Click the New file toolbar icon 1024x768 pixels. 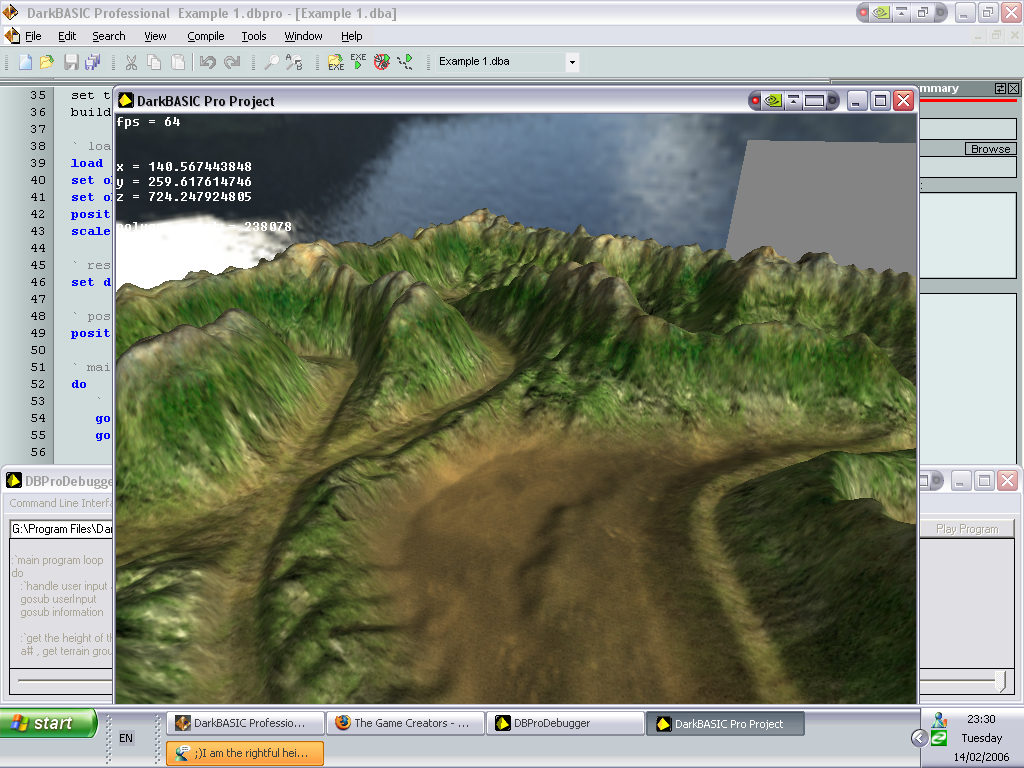(25, 62)
